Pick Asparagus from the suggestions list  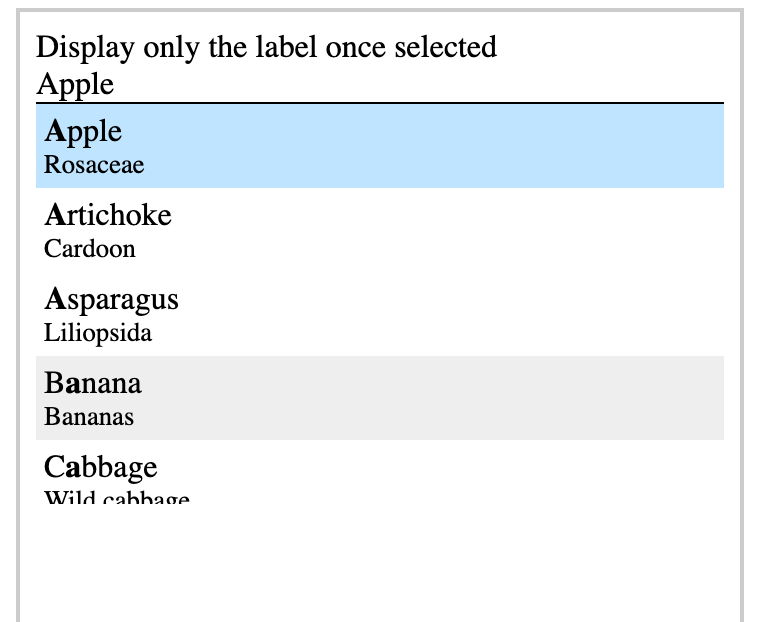pos(379,314)
